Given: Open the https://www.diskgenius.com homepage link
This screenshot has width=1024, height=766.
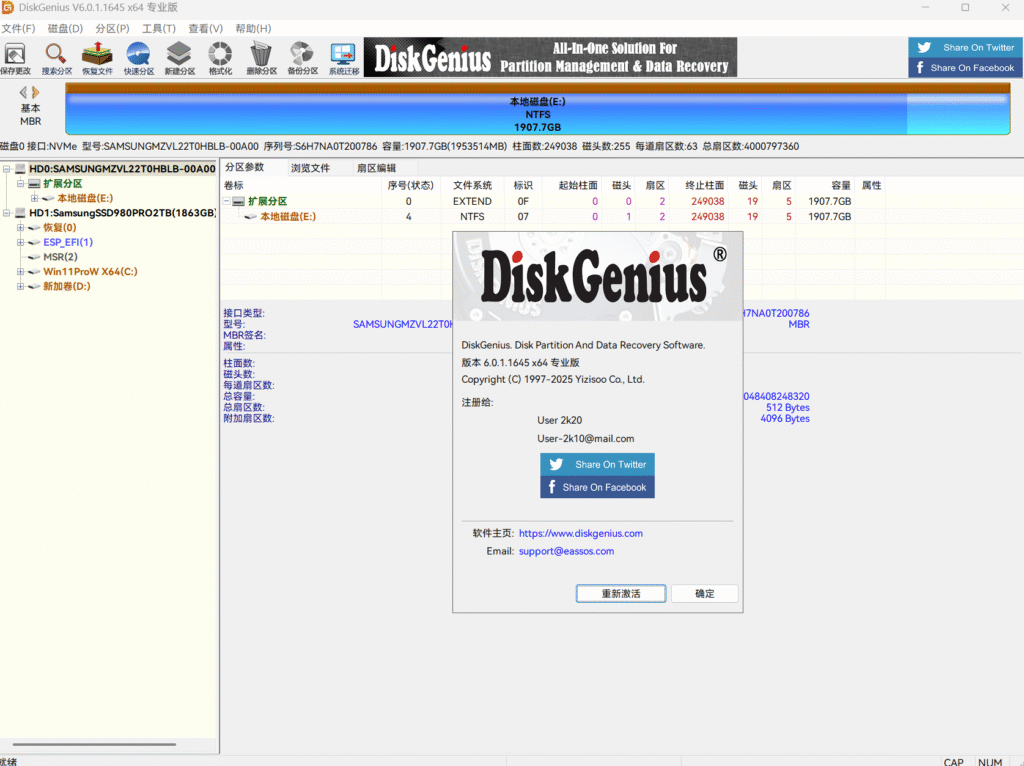Looking at the screenshot, I should pos(580,534).
